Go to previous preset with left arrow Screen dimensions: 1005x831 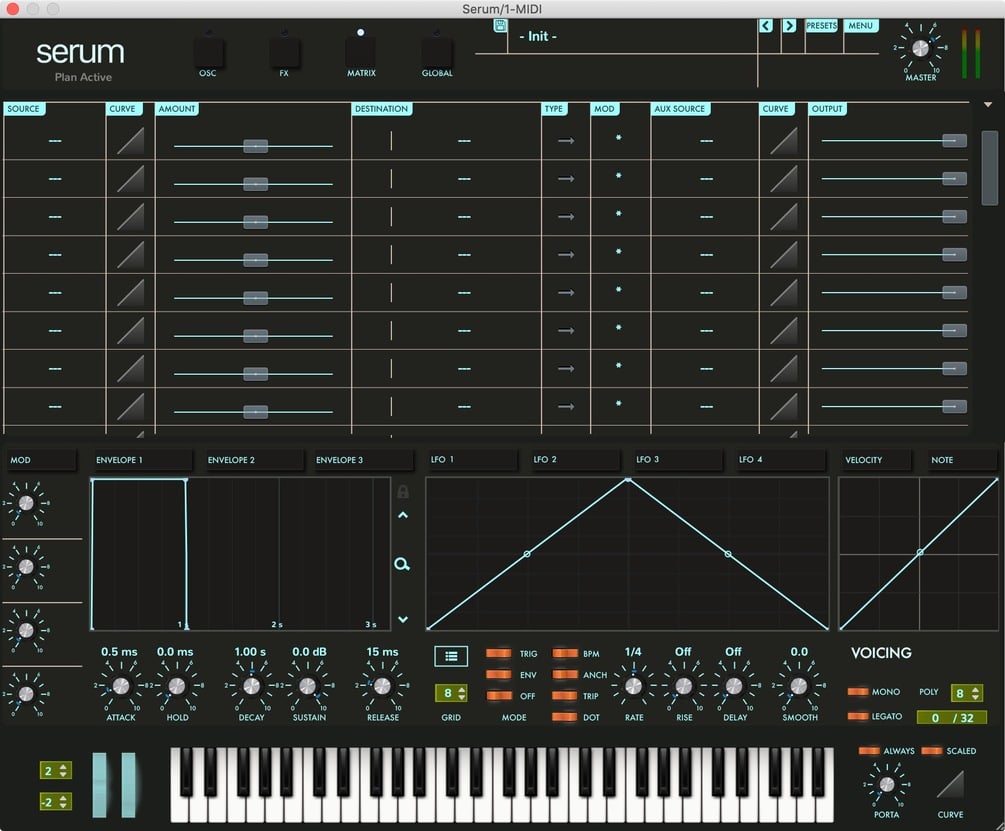click(765, 26)
